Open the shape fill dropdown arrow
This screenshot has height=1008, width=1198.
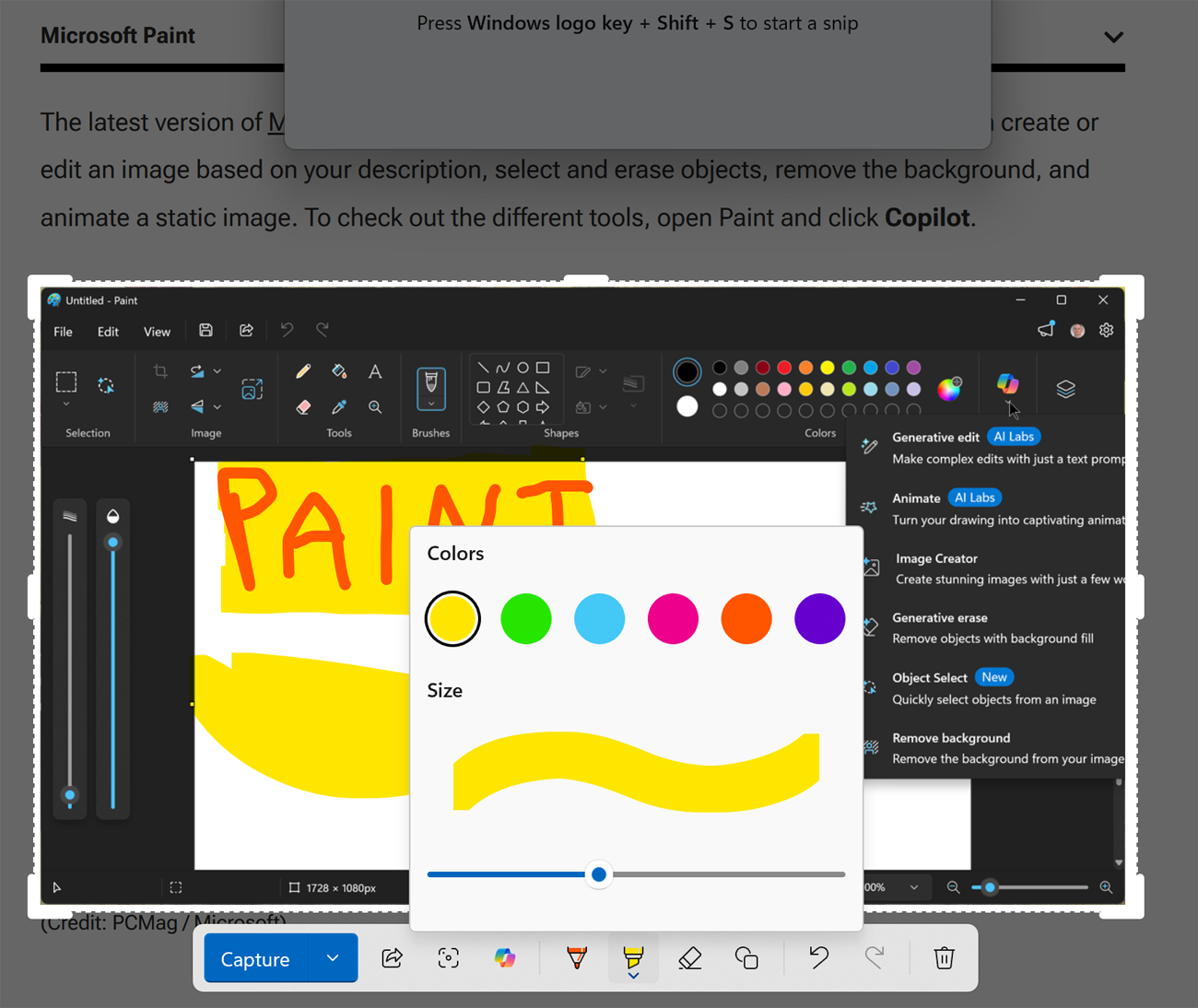[x=603, y=406]
